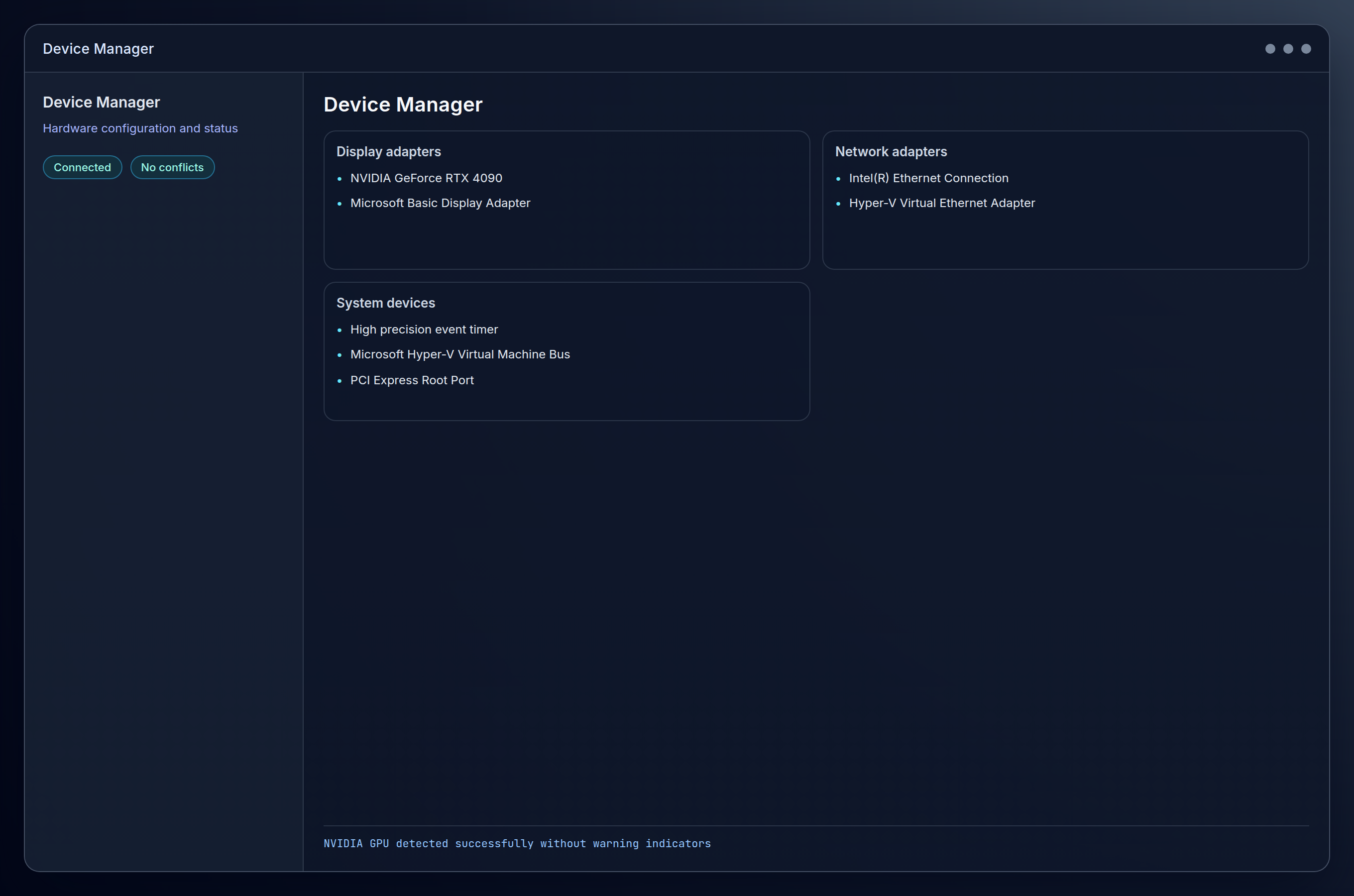Open Hardware configuration and status
This screenshot has height=896, width=1354.
(x=140, y=128)
